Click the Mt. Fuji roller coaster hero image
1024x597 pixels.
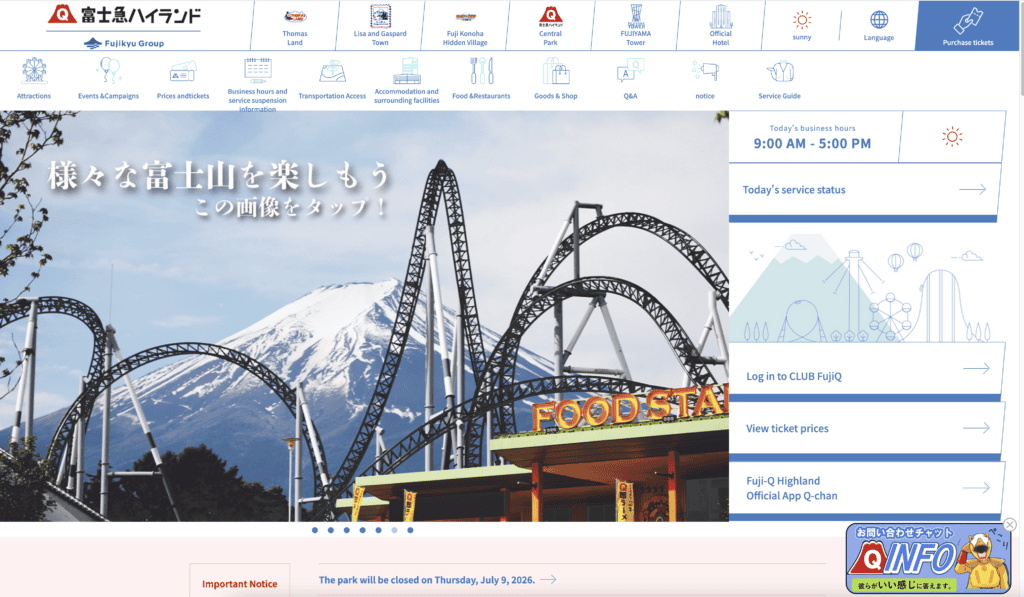coord(364,315)
